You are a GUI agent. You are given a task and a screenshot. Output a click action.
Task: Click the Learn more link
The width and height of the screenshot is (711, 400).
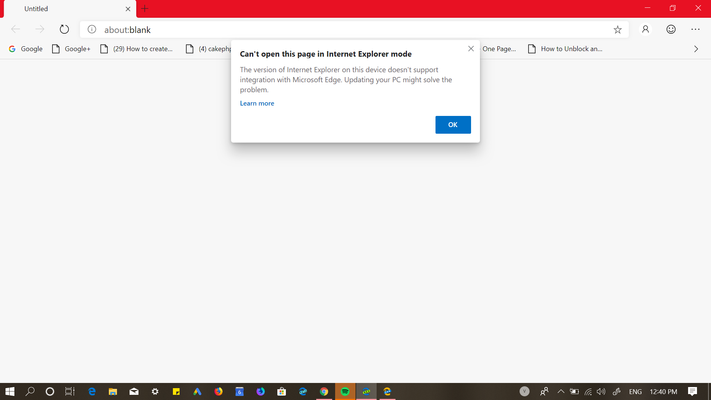pyautogui.click(x=257, y=103)
